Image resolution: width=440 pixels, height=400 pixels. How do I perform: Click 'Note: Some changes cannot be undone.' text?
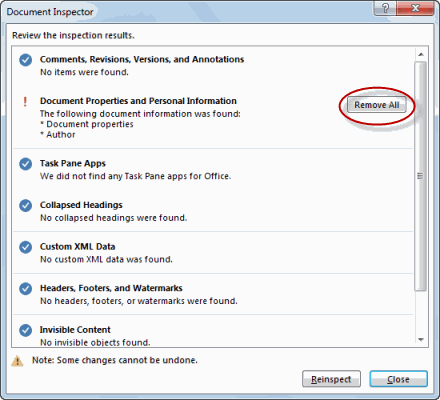tap(115, 360)
